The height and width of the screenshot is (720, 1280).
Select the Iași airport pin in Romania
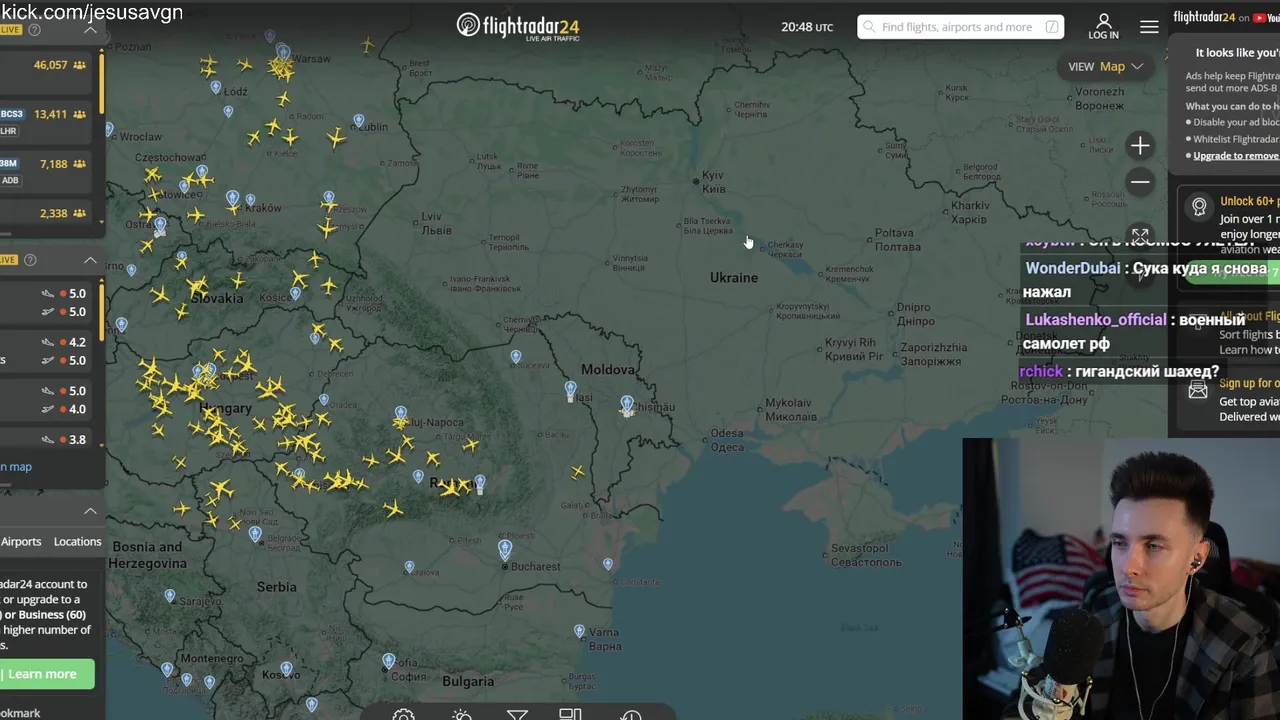tap(570, 389)
